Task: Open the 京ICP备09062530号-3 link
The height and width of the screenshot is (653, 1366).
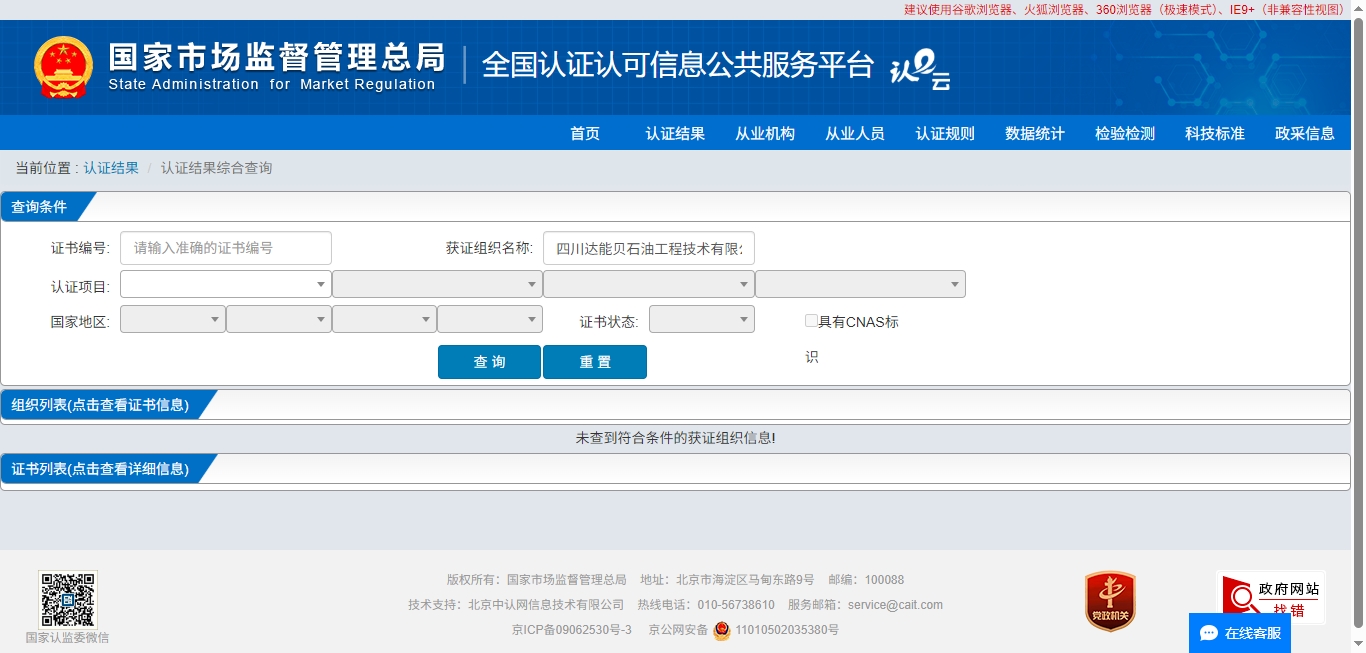Action: [571, 630]
